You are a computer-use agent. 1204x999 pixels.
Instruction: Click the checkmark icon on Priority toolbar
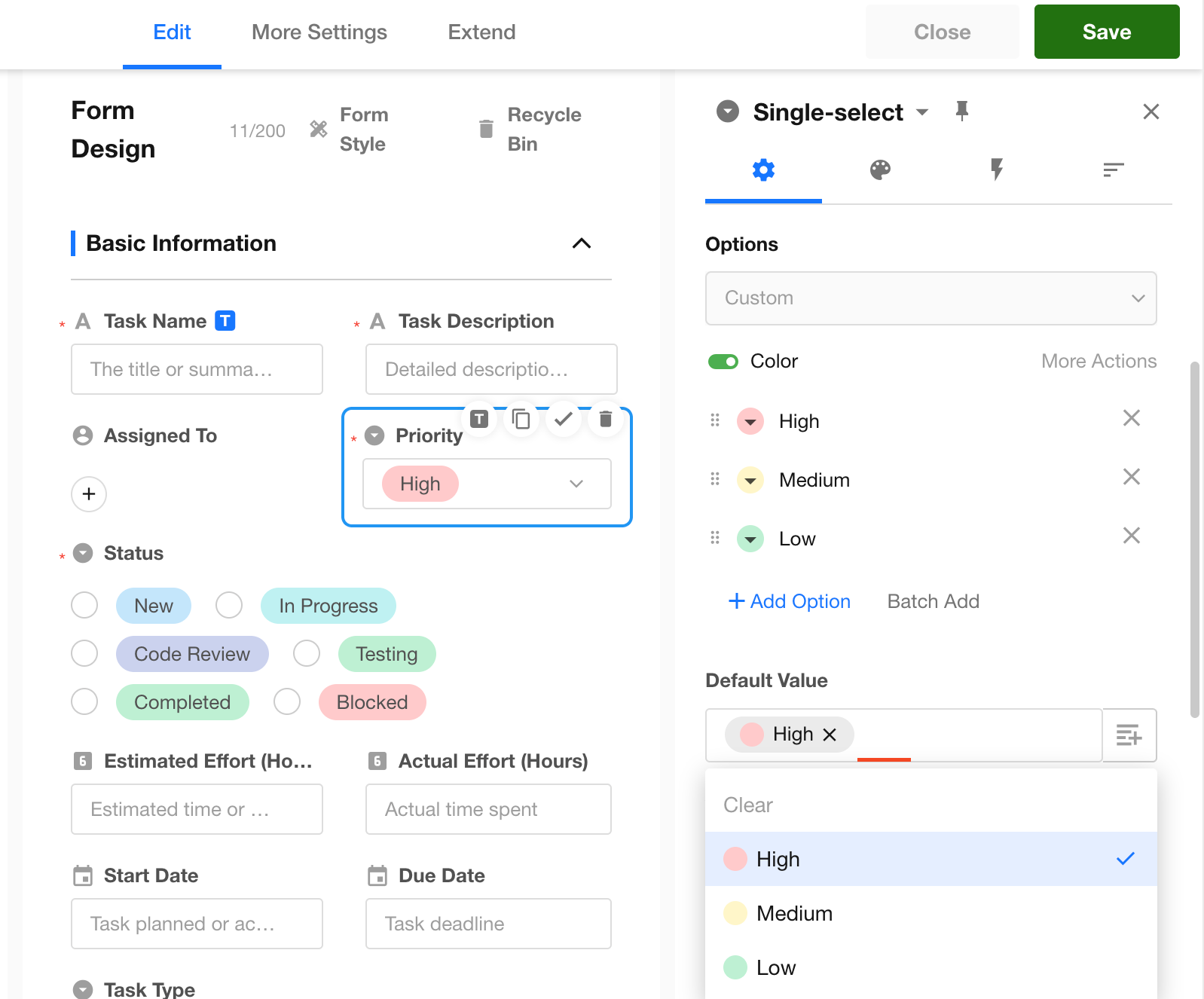[563, 419]
